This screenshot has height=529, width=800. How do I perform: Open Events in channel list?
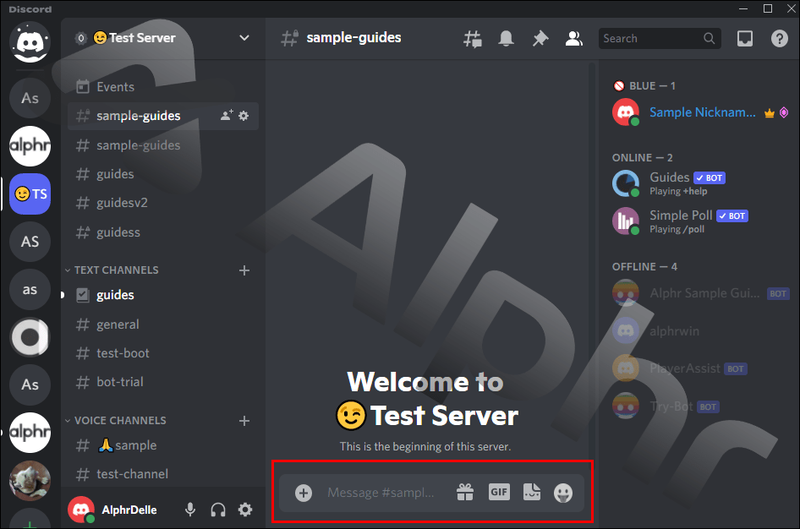point(163,87)
